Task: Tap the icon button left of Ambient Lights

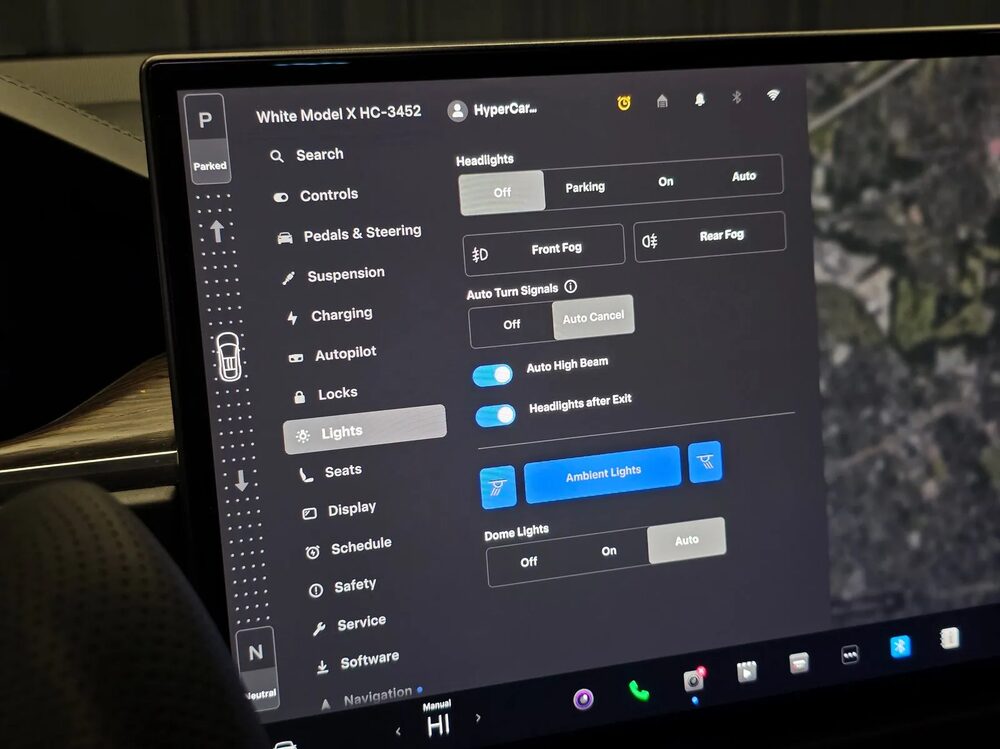Action: [x=498, y=486]
